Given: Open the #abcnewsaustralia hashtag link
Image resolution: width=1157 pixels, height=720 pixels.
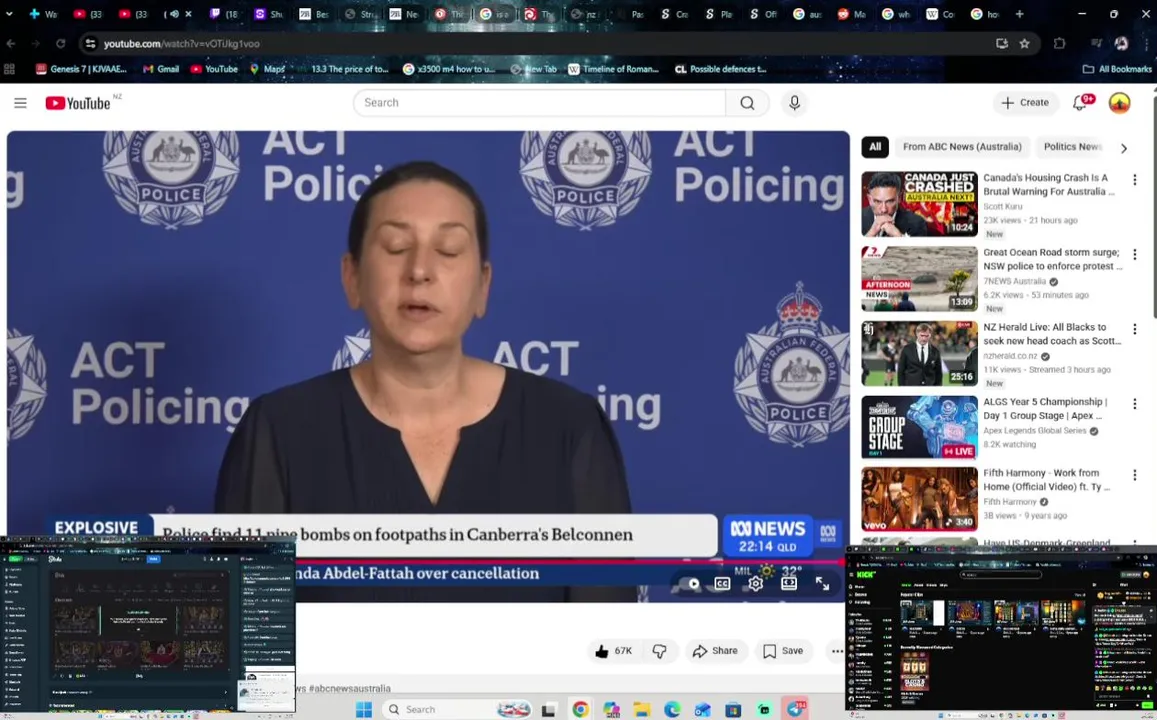Looking at the screenshot, I should pyautogui.click(x=350, y=688).
